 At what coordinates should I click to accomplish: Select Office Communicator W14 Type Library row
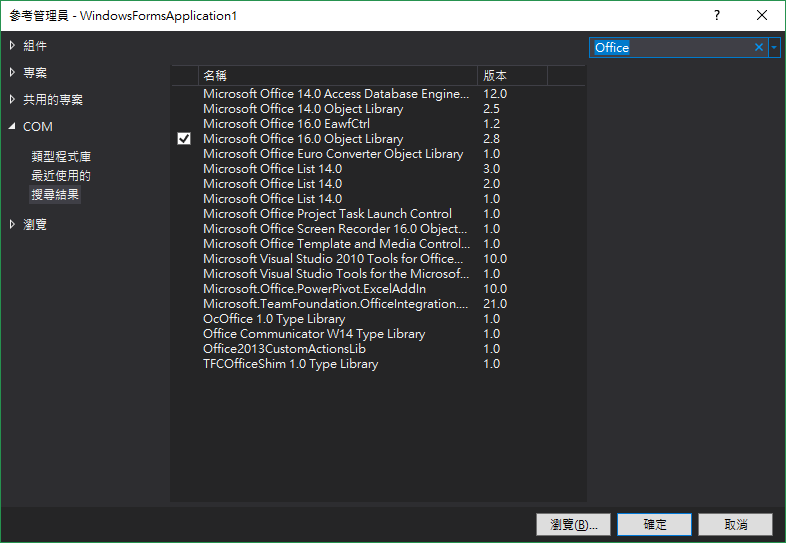tap(378, 334)
